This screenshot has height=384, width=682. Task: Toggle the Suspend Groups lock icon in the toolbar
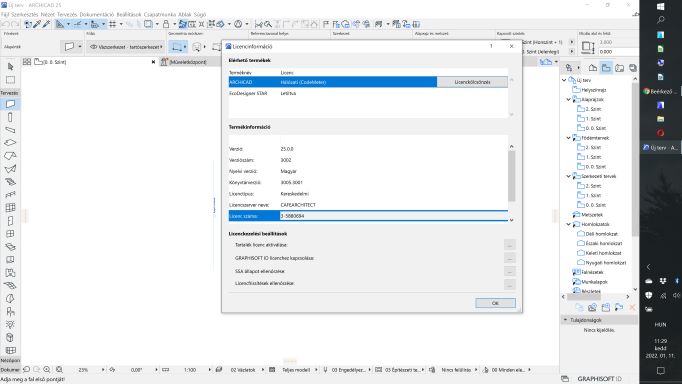[x=166, y=24]
